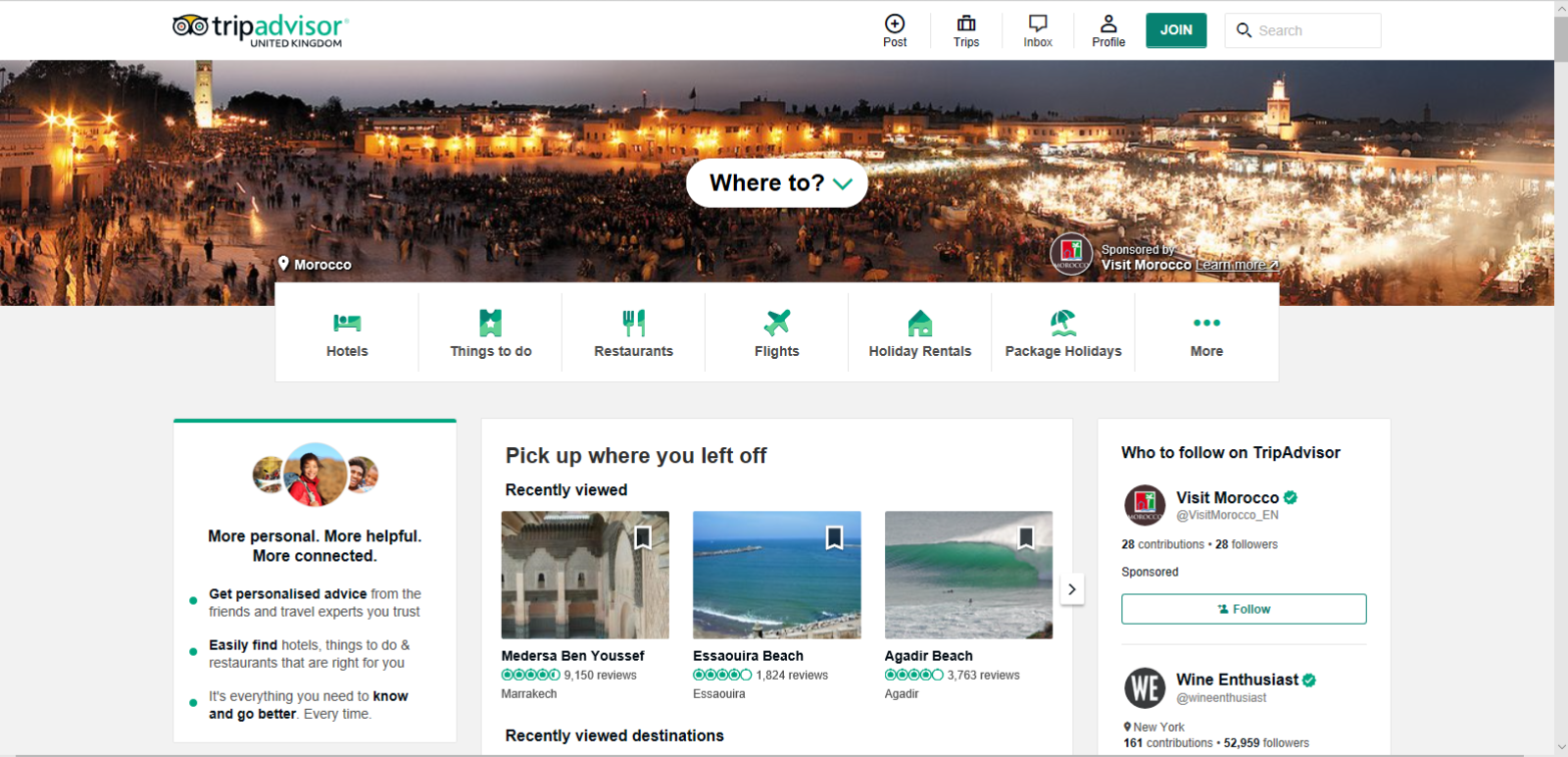Open Wine Enthusiast profile name link
1568x757 pixels.
(x=1237, y=680)
